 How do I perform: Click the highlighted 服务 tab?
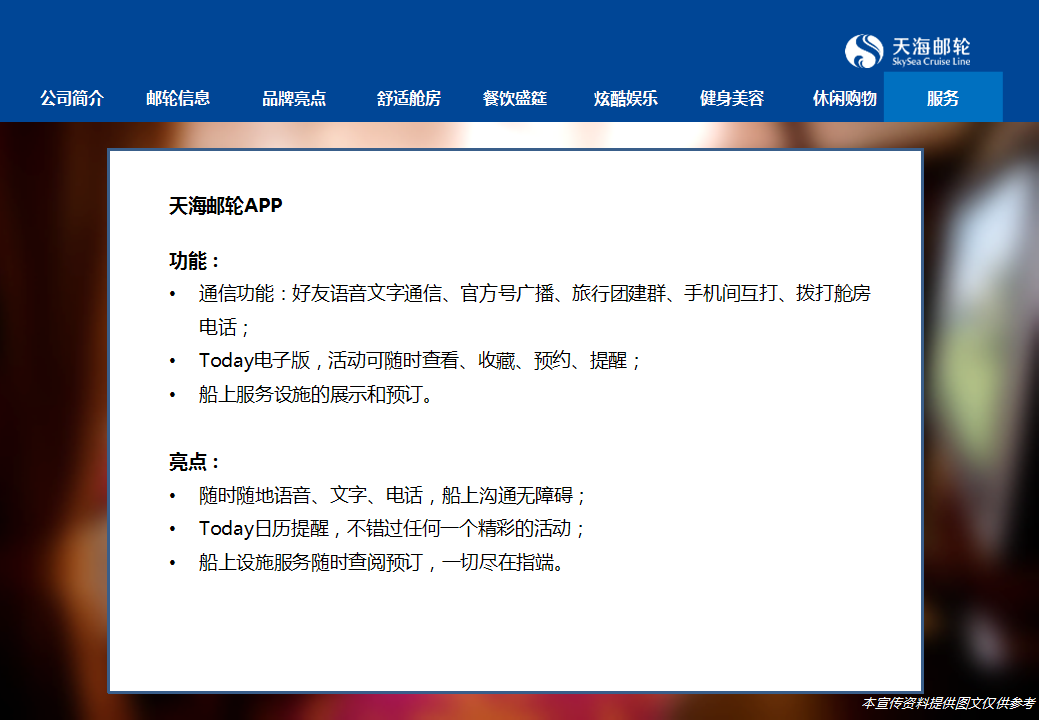942,97
